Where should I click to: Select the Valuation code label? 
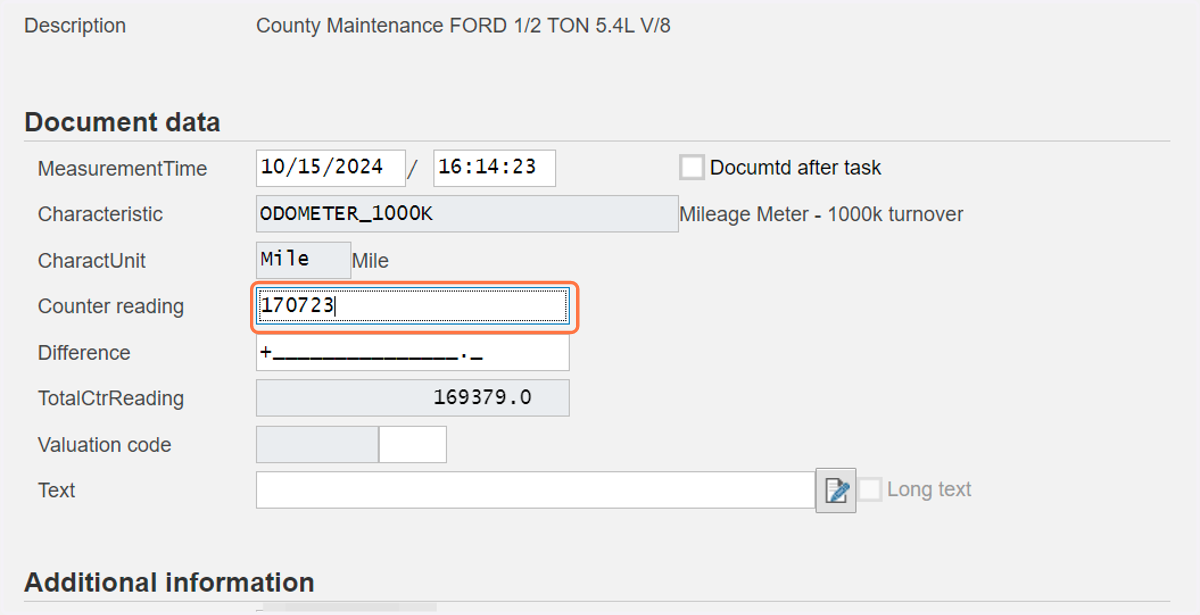click(x=105, y=444)
